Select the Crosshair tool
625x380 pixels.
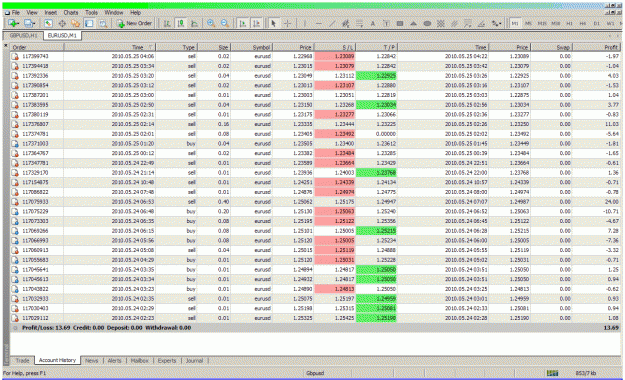[287, 24]
